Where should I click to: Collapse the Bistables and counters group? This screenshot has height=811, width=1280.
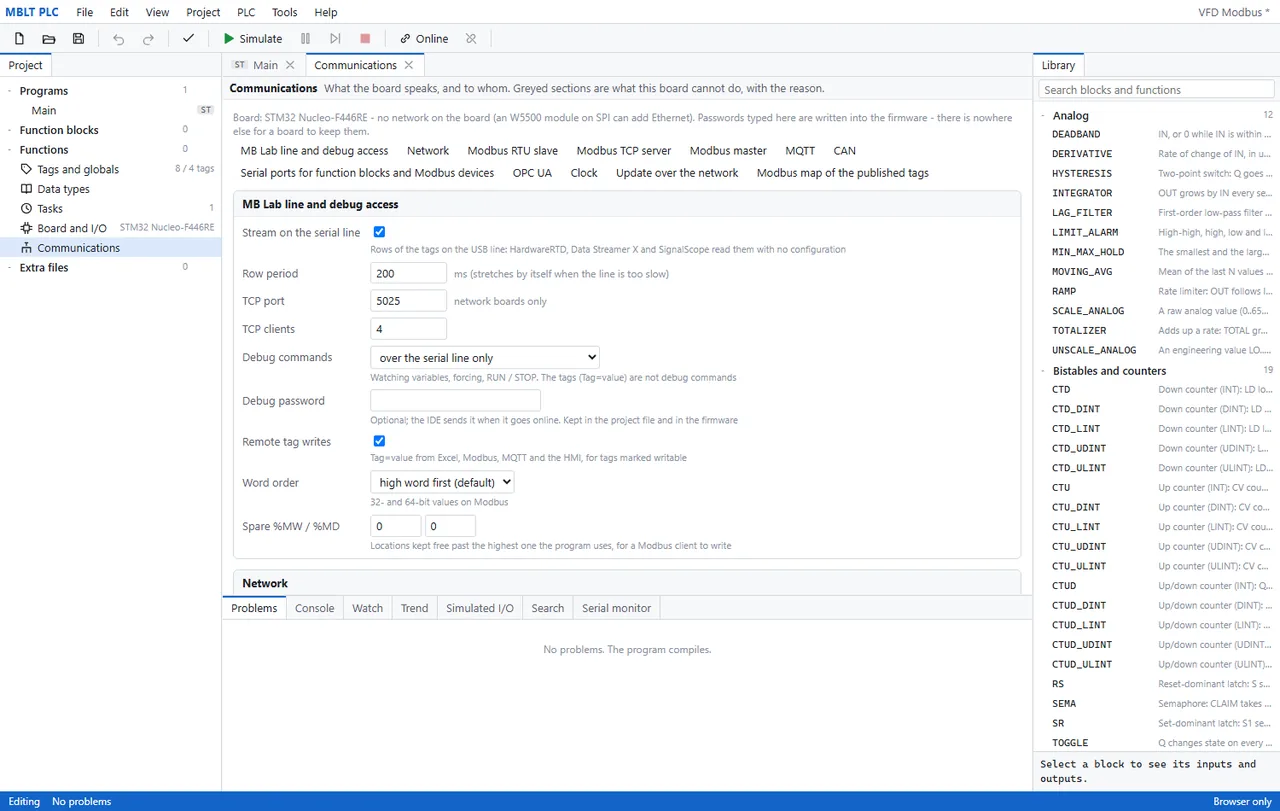coord(1043,371)
